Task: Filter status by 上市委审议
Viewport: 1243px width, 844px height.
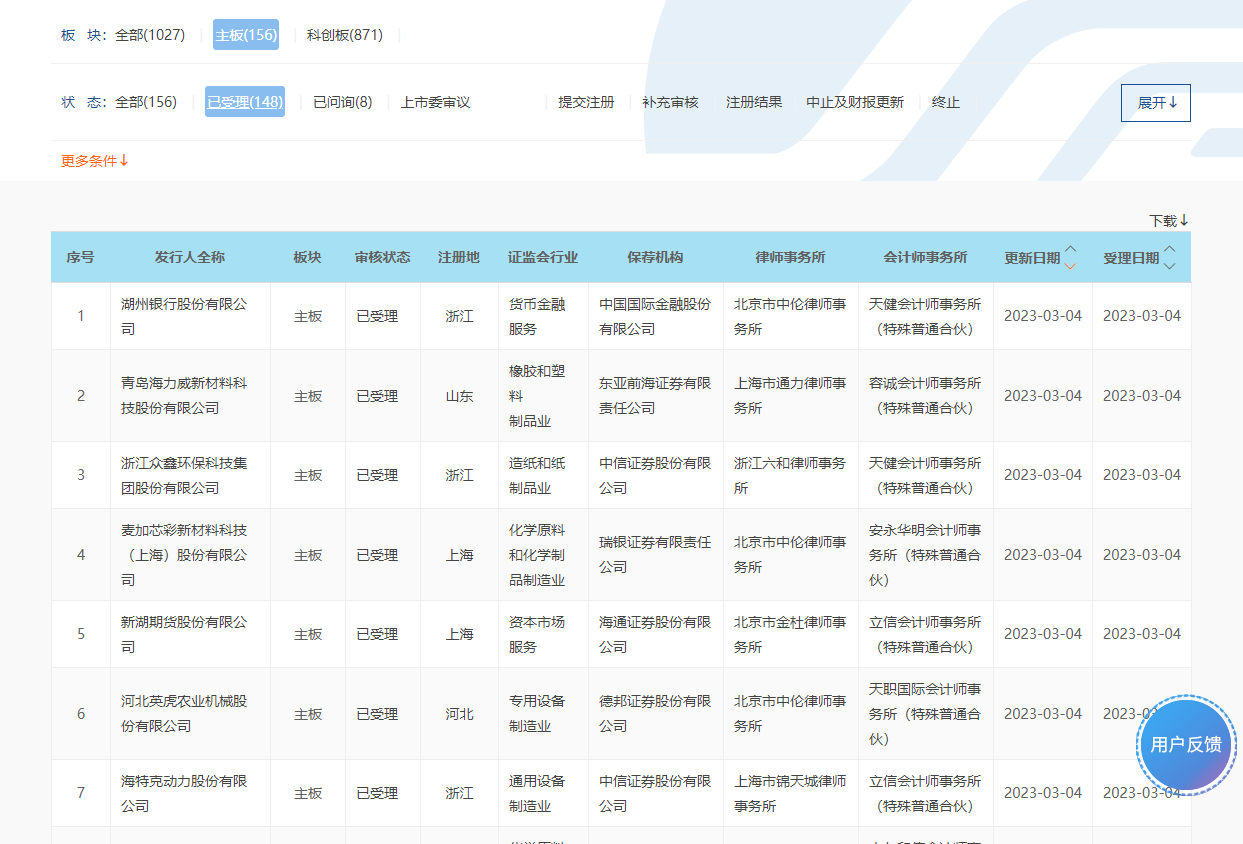Action: [435, 102]
